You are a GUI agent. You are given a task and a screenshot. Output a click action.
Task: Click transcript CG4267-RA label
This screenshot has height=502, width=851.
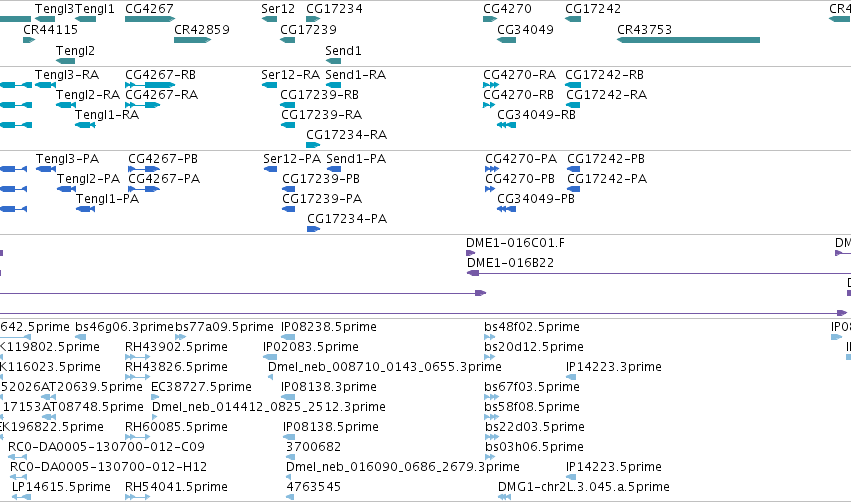[162, 94]
